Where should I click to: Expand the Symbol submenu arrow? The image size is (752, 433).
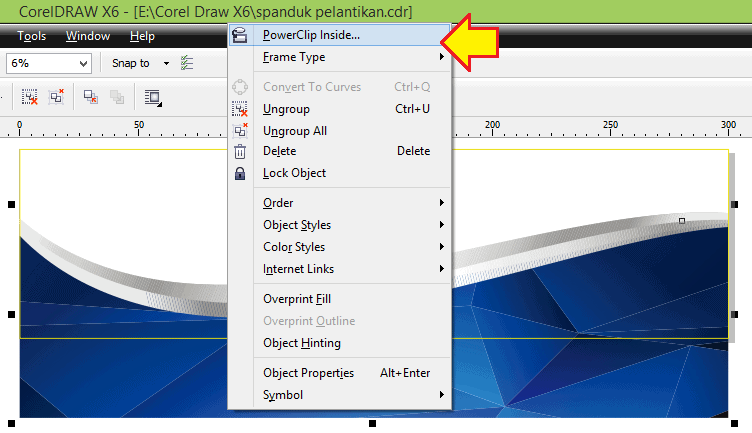[441, 395]
